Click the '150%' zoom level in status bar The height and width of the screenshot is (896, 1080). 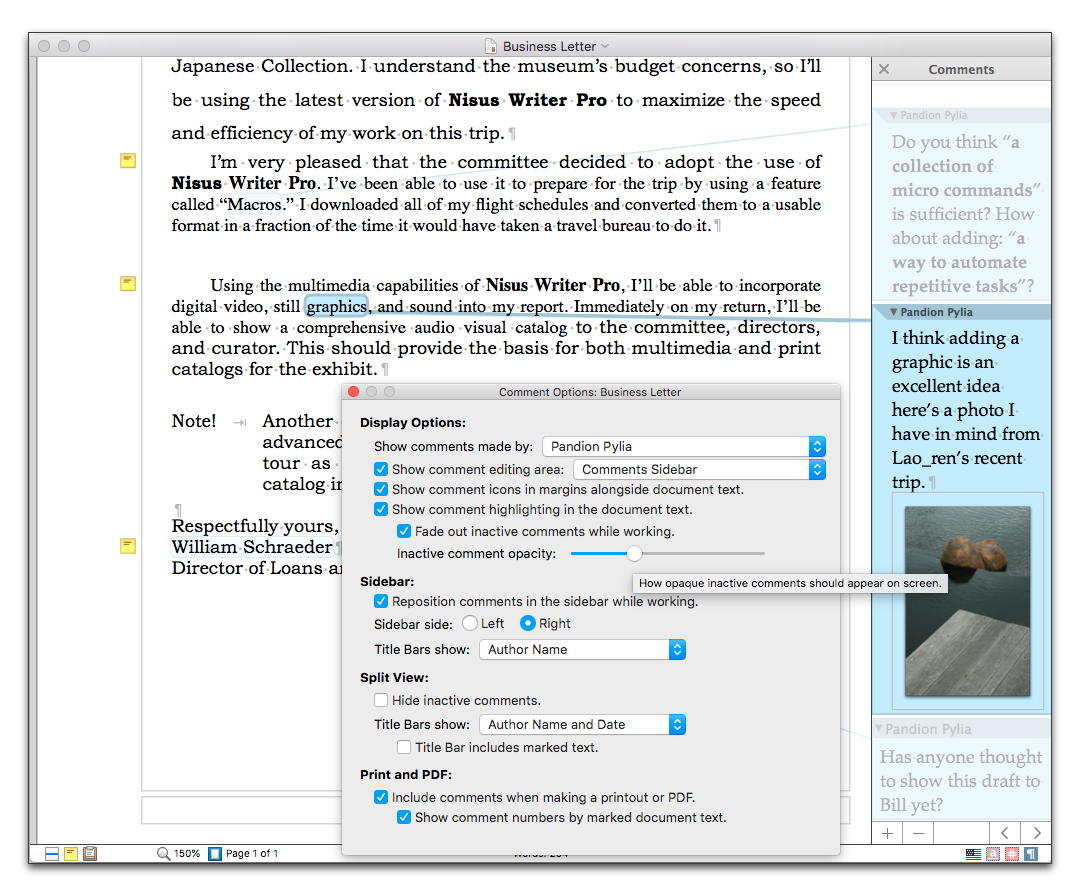187,853
